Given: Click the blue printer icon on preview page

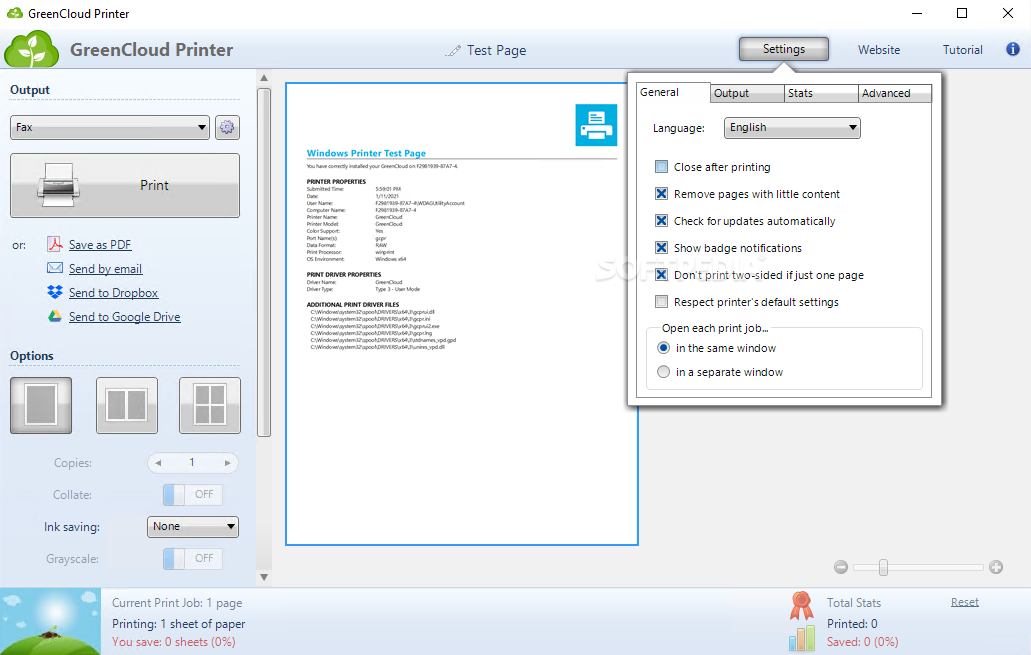Looking at the screenshot, I should click(x=596, y=125).
